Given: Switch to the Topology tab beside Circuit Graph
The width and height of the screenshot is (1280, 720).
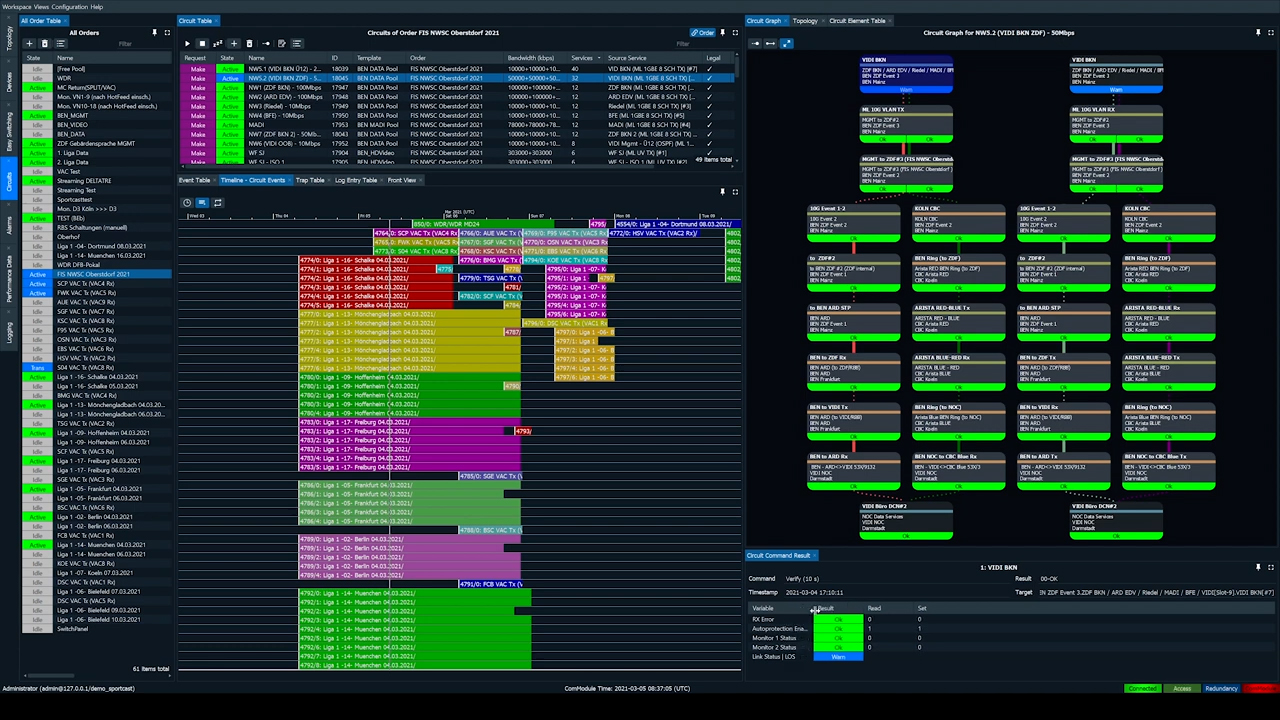Looking at the screenshot, I should (805, 20).
